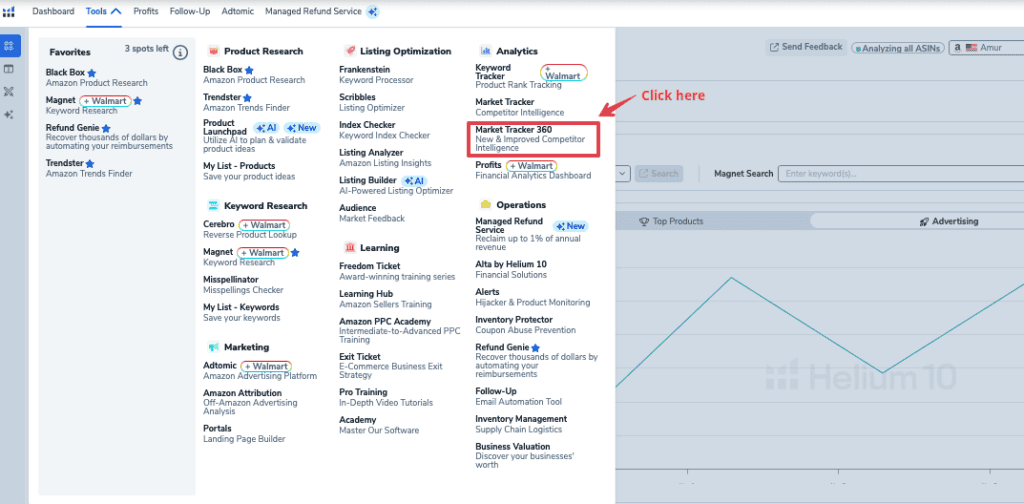Toggle star beside Trendster under Product Research

pyautogui.click(x=247, y=98)
